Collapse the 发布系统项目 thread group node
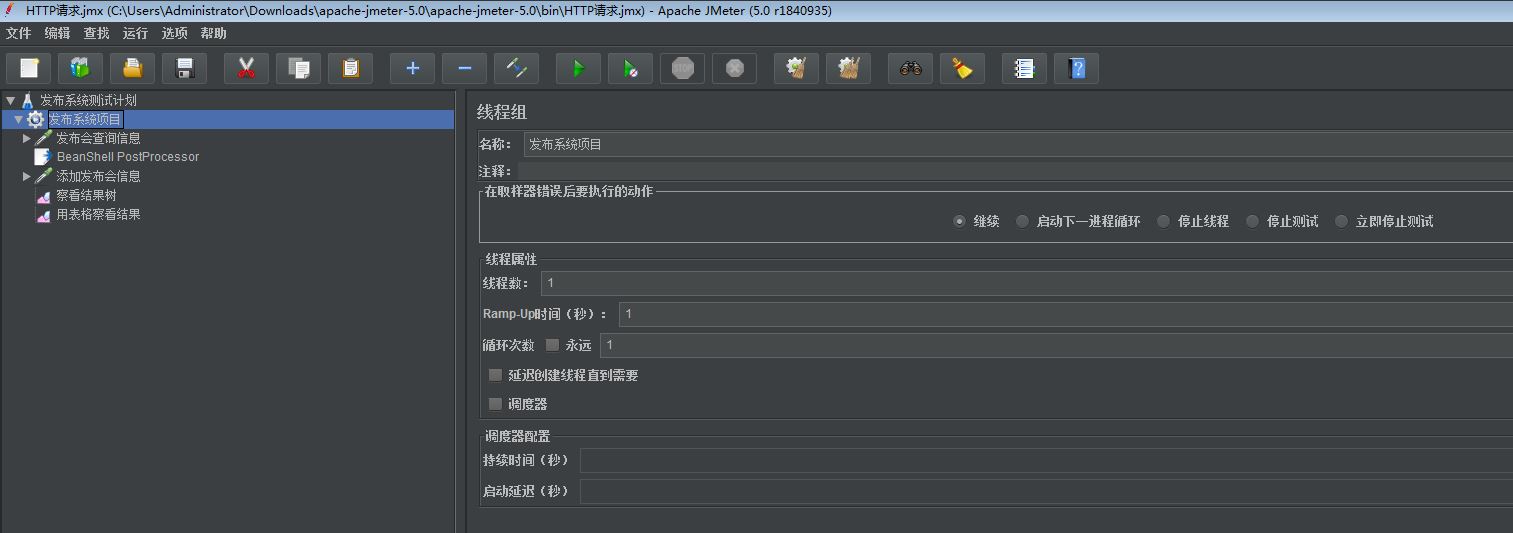1513x533 pixels. pos(18,119)
